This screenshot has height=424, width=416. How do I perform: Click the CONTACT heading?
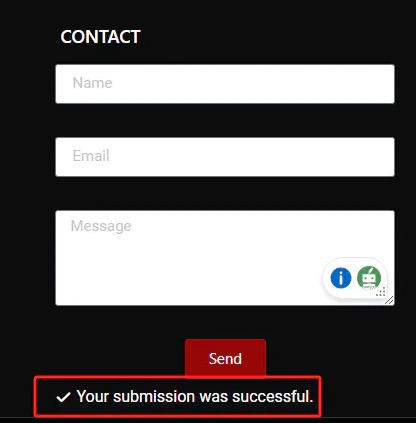(x=100, y=37)
